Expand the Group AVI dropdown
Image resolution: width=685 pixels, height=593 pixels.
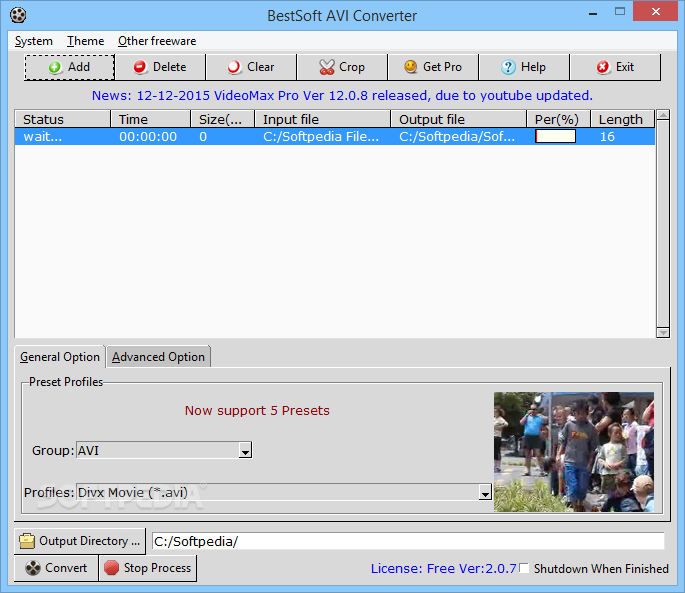coord(245,451)
